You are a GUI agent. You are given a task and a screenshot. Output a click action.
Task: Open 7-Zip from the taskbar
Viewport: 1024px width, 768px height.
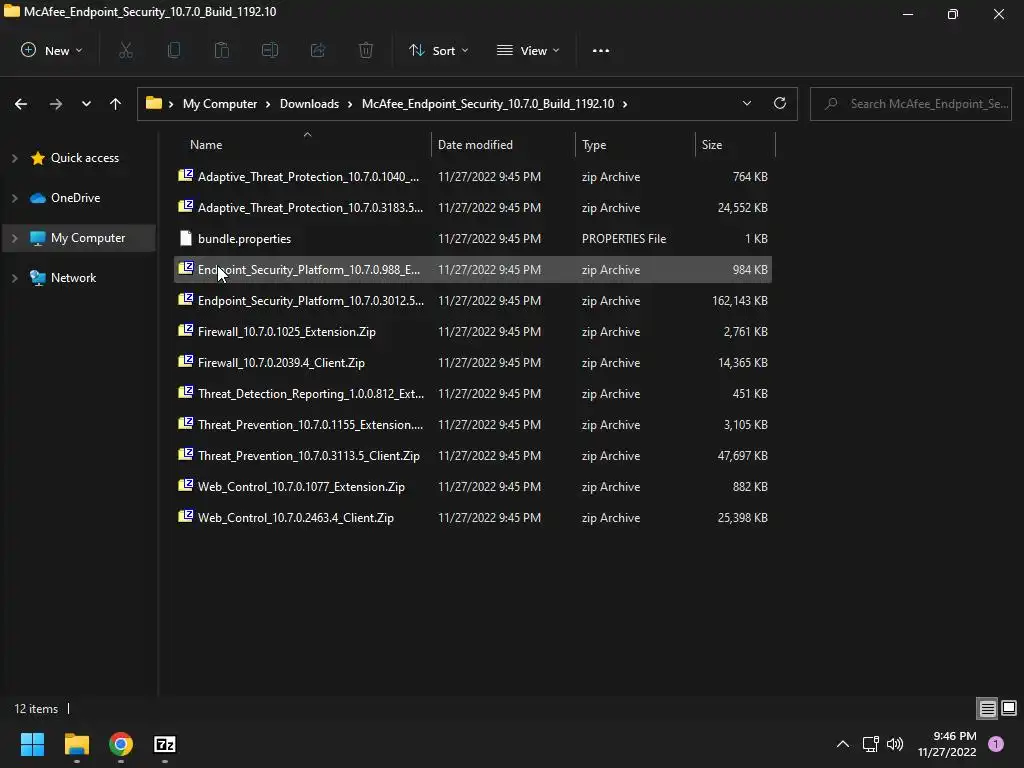pyautogui.click(x=165, y=744)
